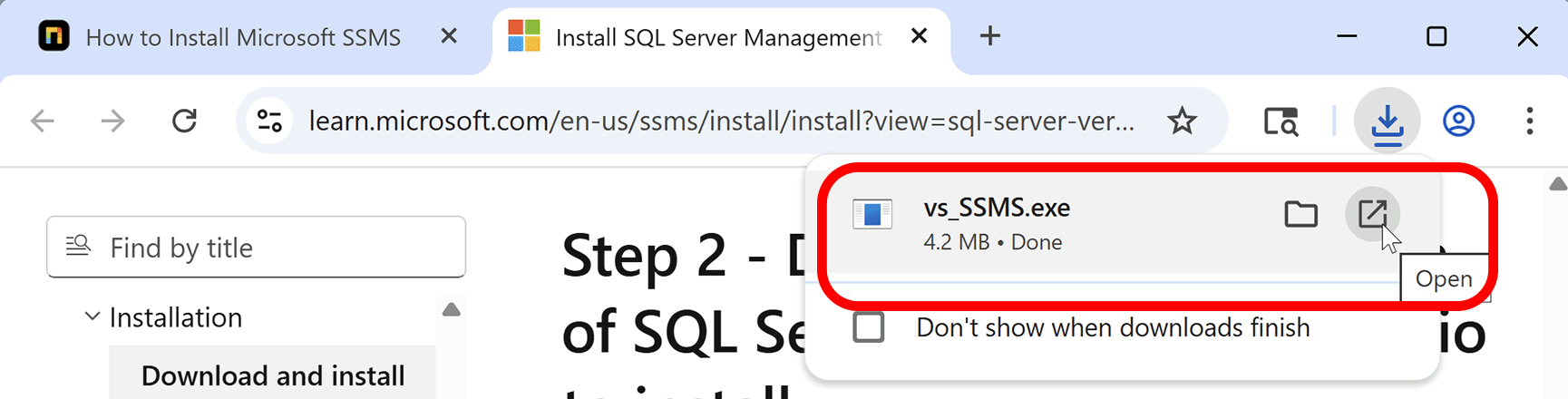The height and width of the screenshot is (399, 1568).
Task: Open the downloaded vs_SSMS.exe file
Action: tap(1372, 214)
